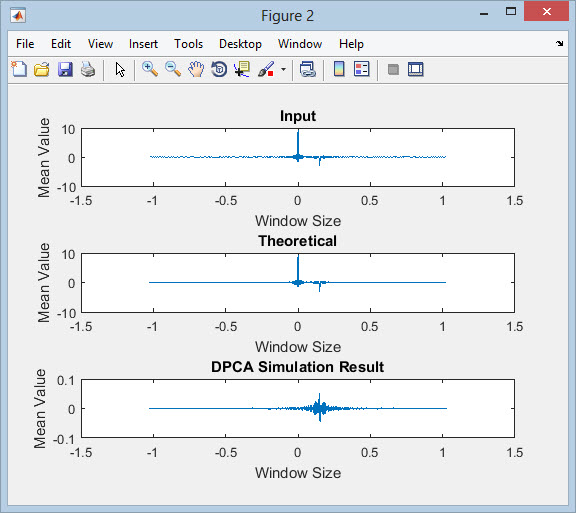The height and width of the screenshot is (513, 576).
Task: Open the Tools menu
Action: pyautogui.click(x=188, y=44)
